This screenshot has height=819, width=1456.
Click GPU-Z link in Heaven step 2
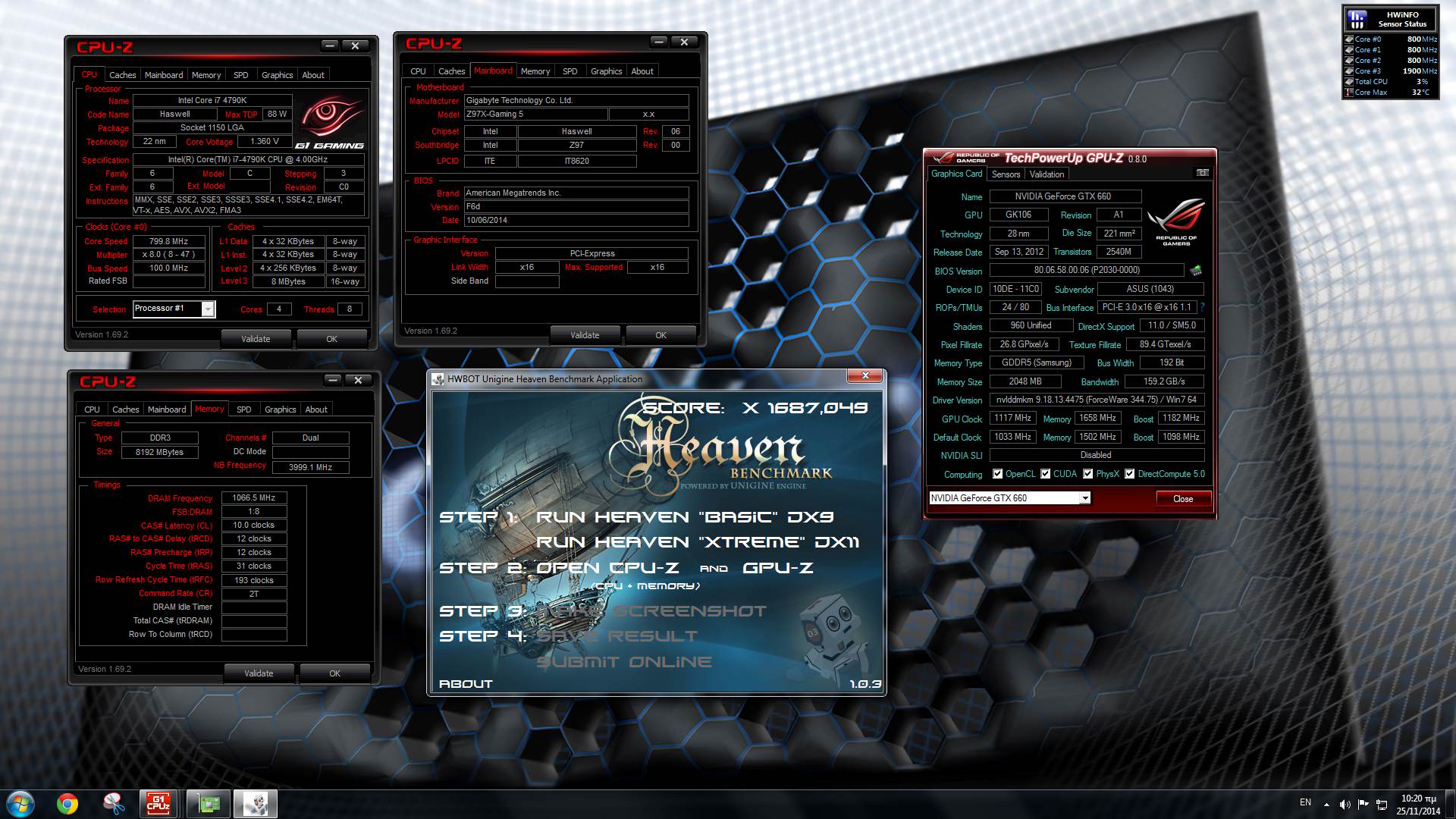click(778, 568)
